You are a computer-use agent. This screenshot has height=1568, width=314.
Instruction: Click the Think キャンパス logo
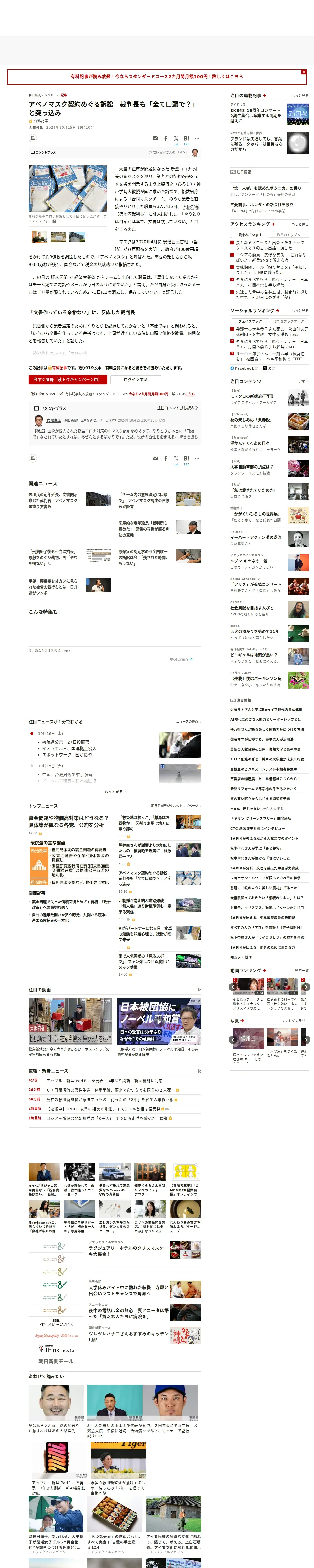[x=56, y=1349]
